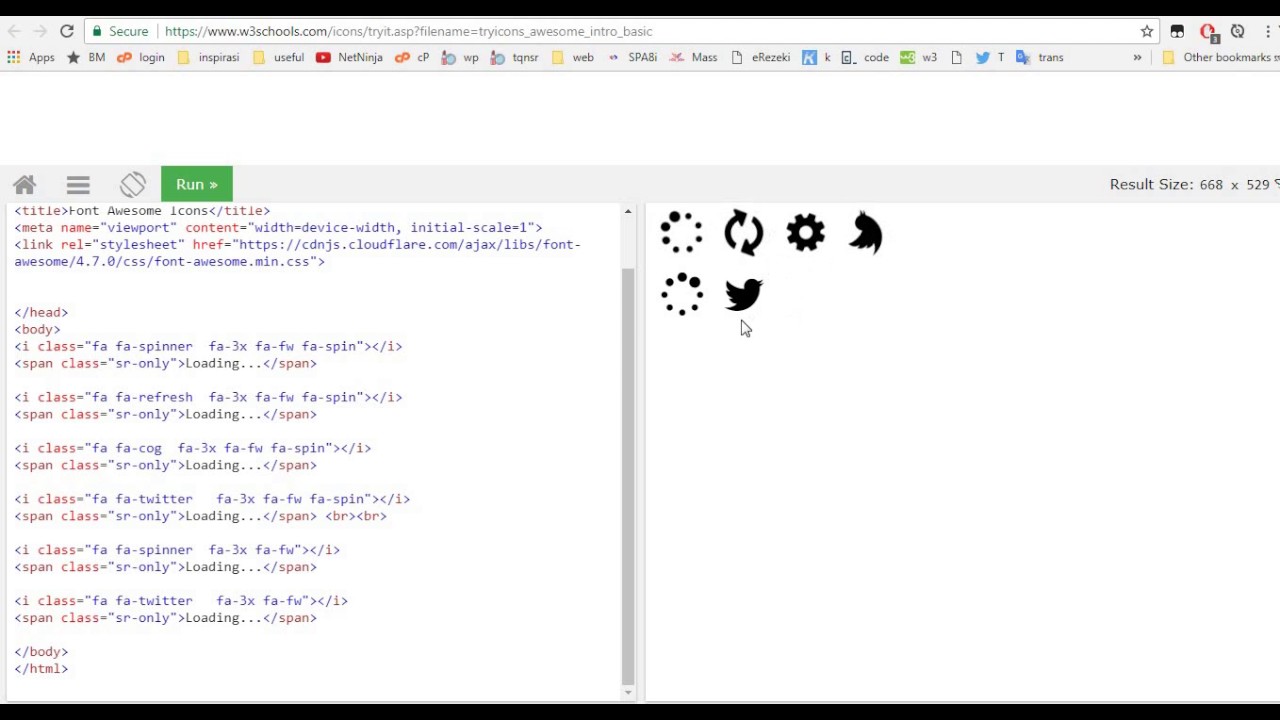The width and height of the screenshot is (1280, 720).
Task: Open the code bookmark
Action: (865, 58)
